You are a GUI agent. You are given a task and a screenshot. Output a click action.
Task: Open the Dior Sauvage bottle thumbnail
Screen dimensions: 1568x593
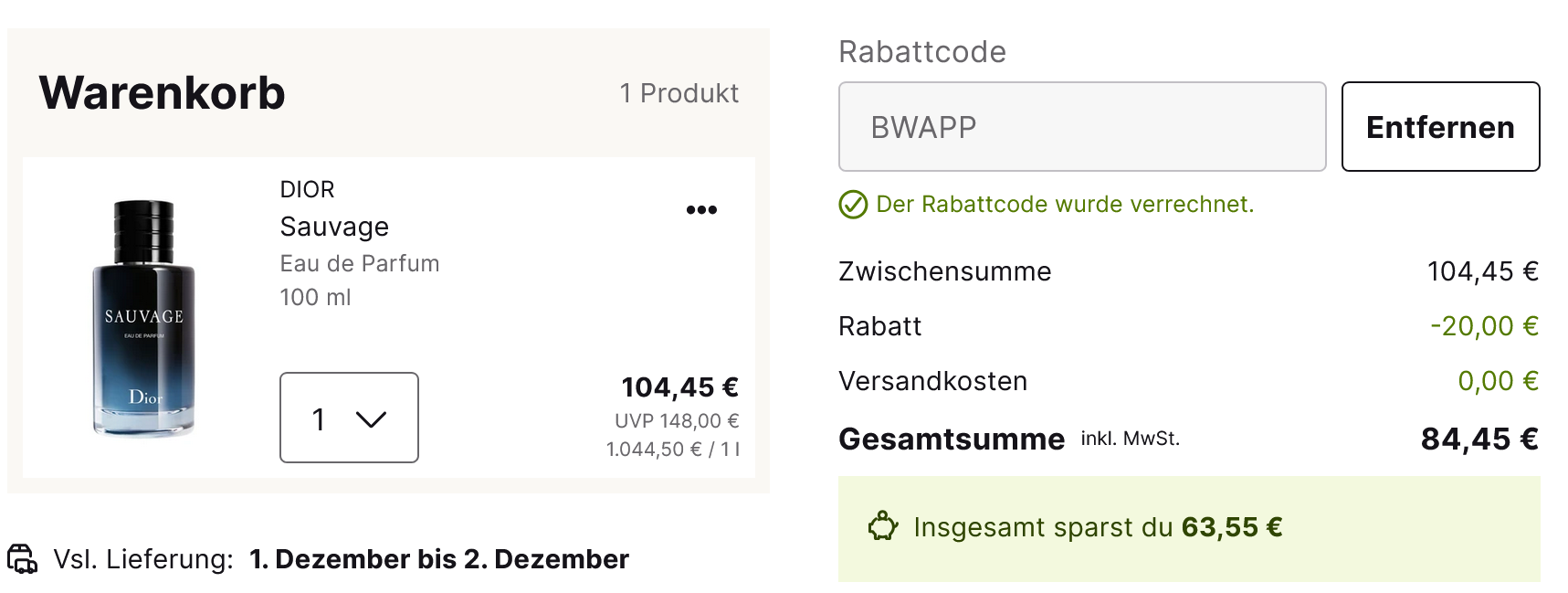click(144, 318)
